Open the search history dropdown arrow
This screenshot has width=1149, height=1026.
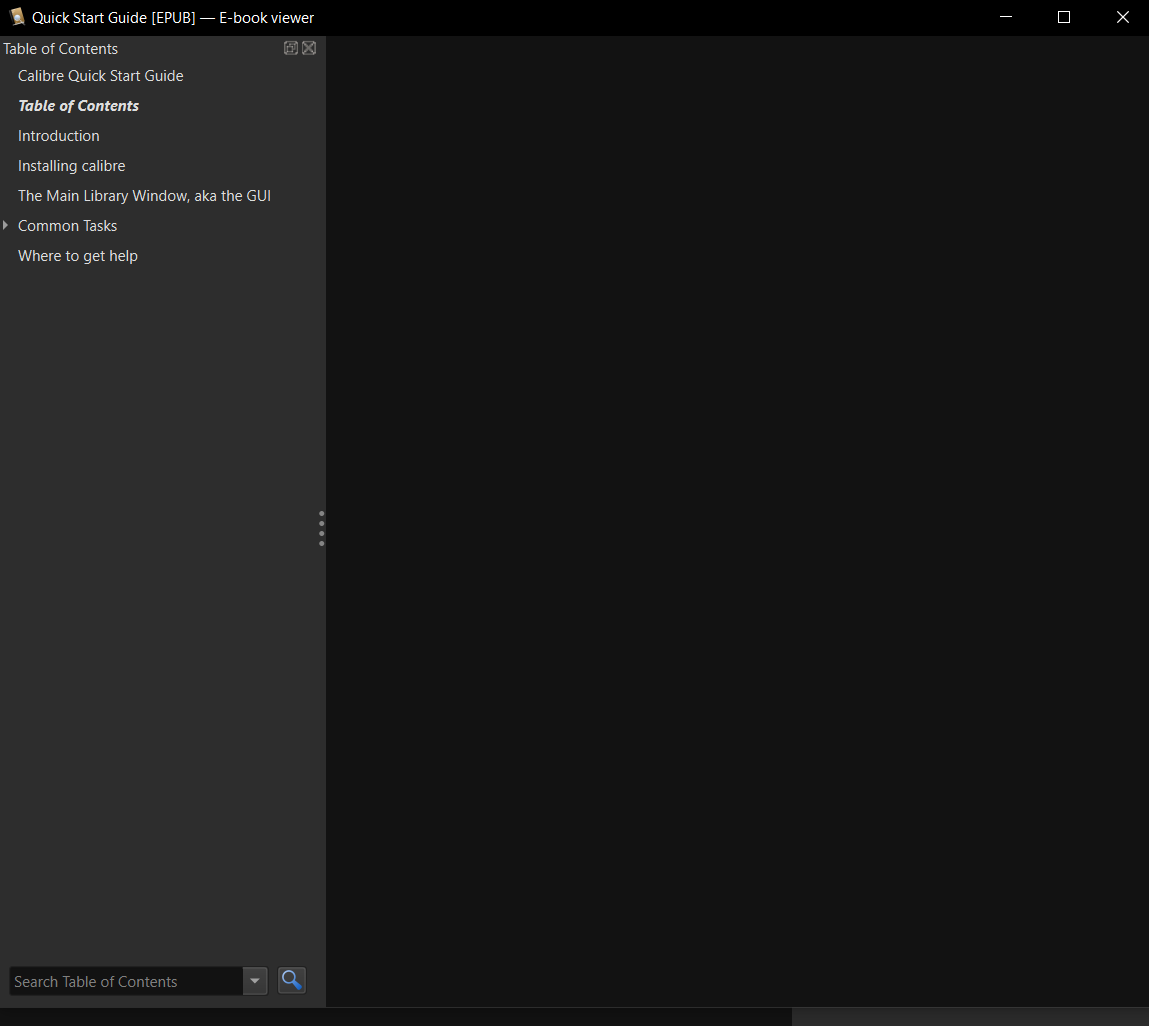[255, 981]
